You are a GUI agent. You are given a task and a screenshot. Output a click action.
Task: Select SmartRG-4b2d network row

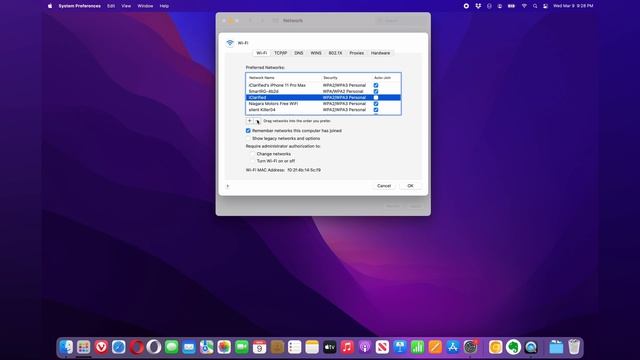tap(323, 91)
